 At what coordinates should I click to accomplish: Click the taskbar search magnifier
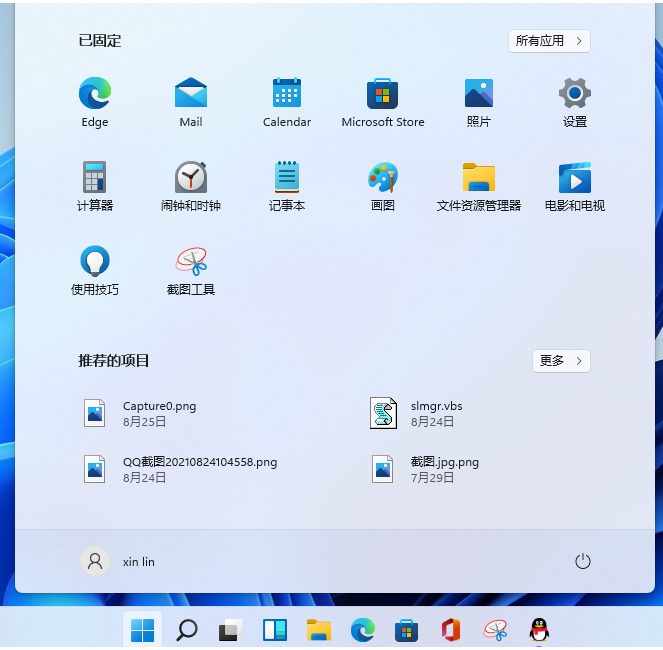pyautogui.click(x=186, y=630)
